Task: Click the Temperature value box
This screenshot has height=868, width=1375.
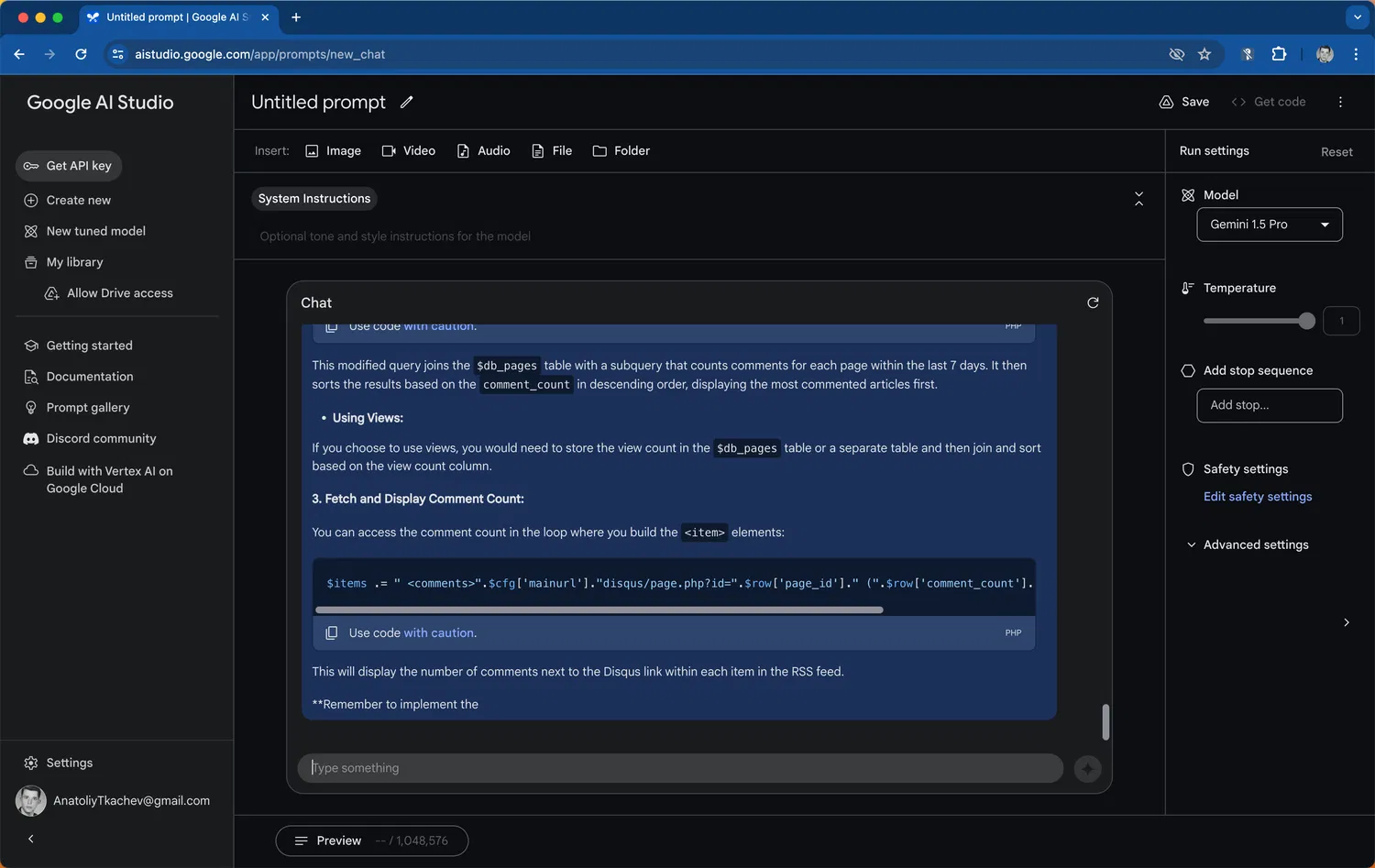Action: [1341, 321]
